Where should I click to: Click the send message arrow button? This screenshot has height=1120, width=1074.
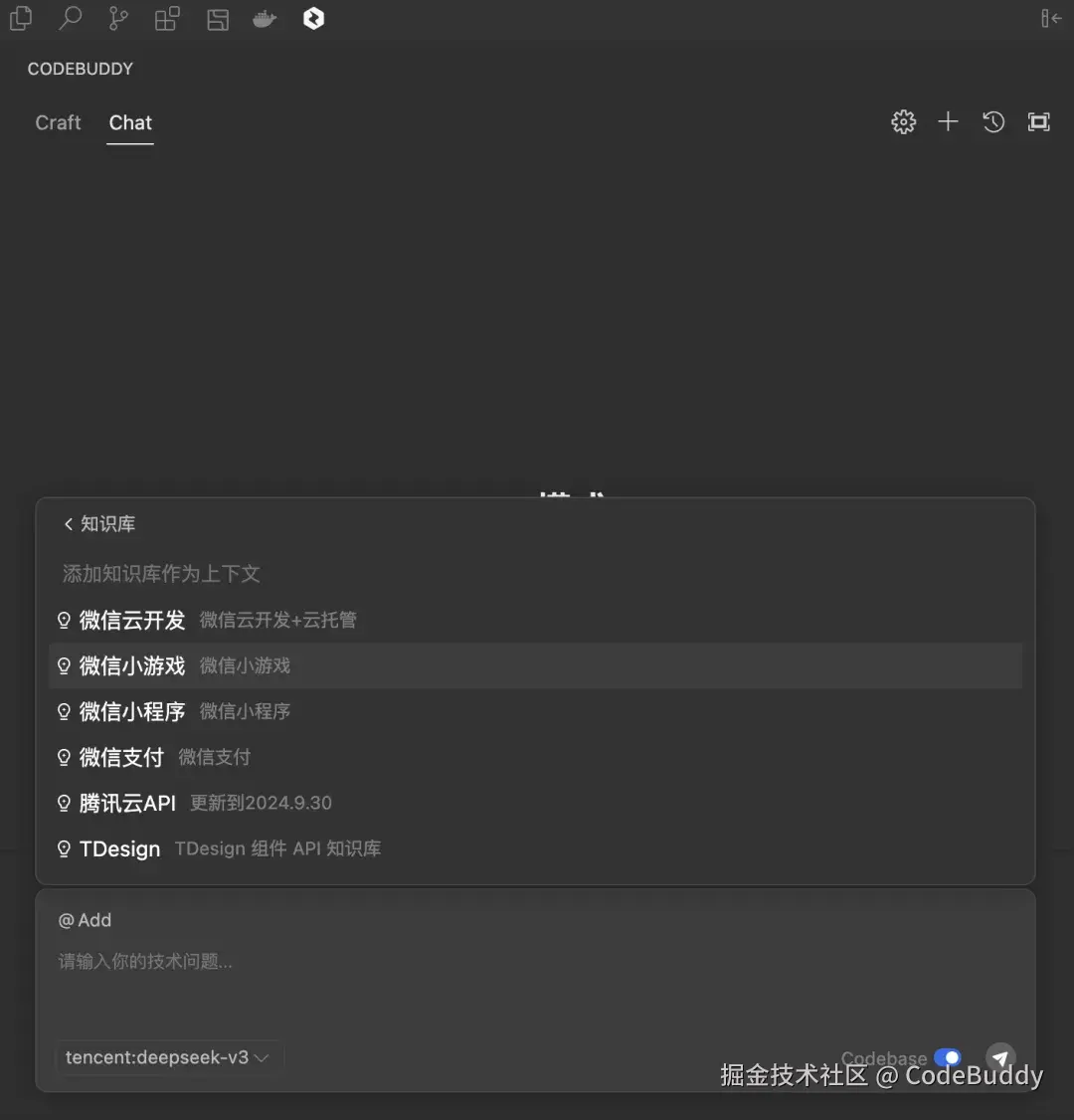tap(1000, 1057)
